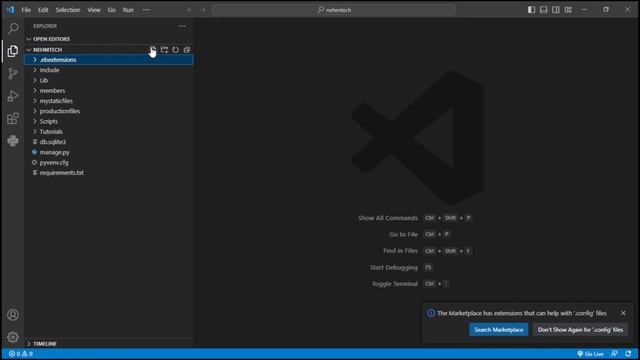
Task: Toggle the secondary side bar layout icon
Action: pyautogui.click(x=556, y=10)
